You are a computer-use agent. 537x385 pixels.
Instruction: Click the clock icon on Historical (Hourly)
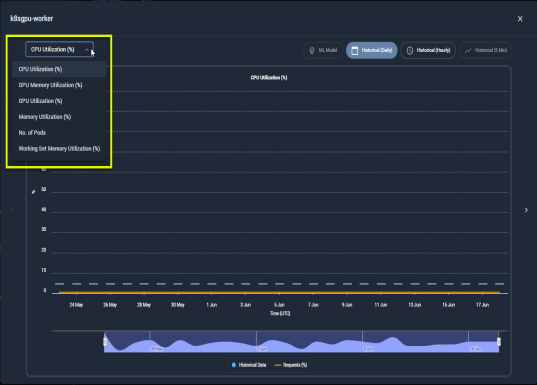(x=410, y=51)
